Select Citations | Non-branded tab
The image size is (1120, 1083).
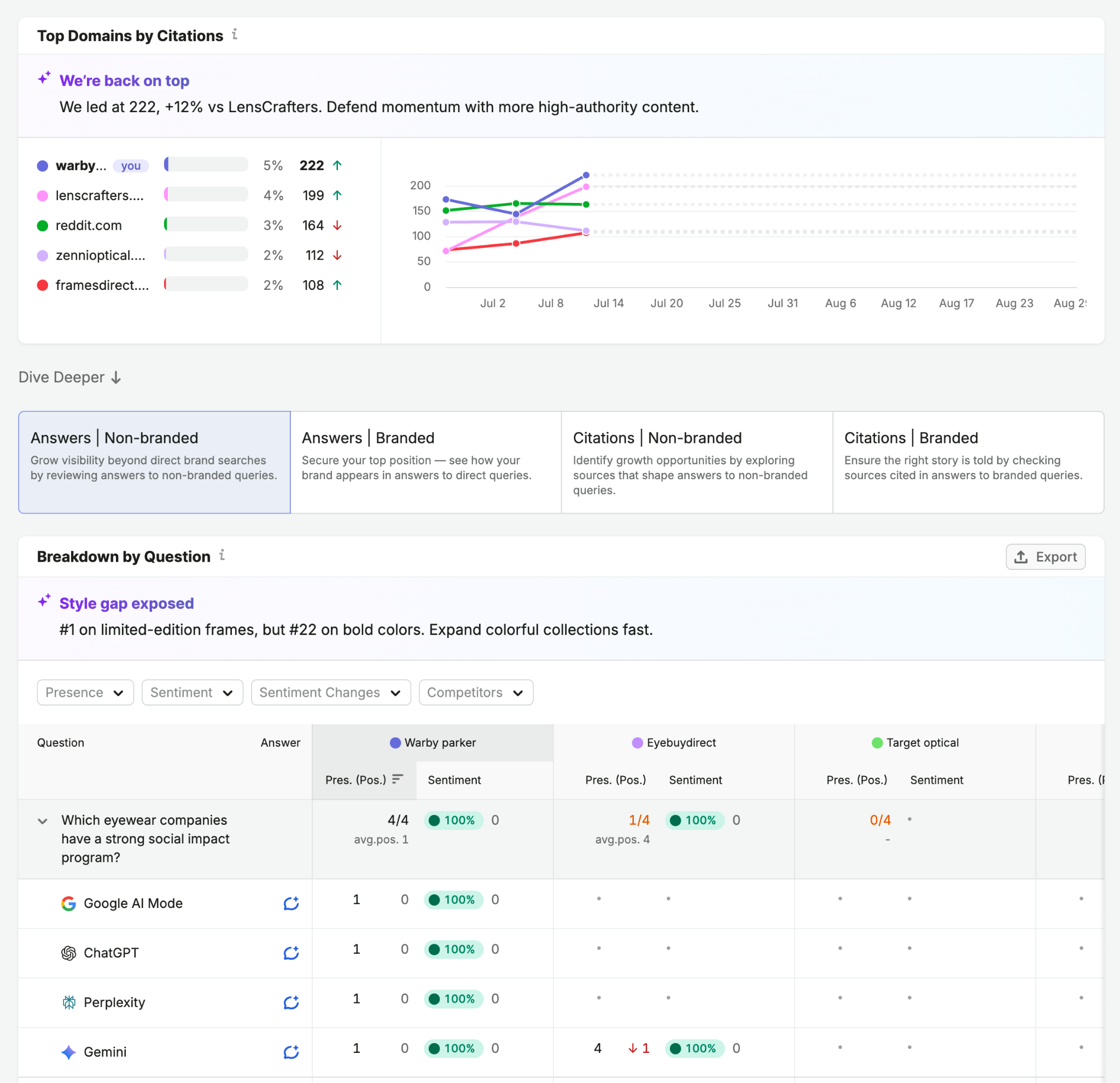[697, 462]
